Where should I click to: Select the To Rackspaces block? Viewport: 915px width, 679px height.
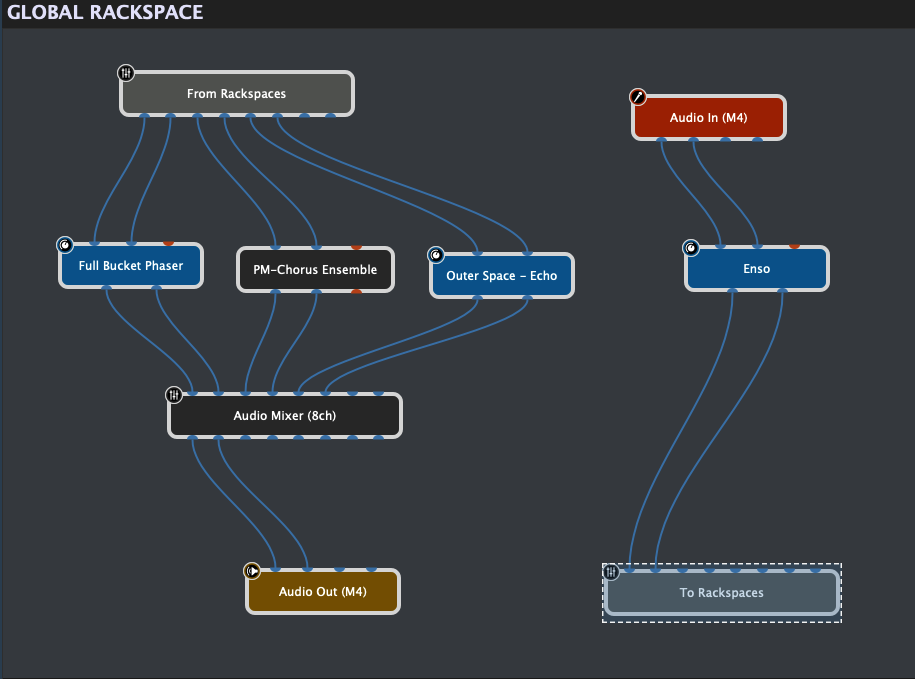click(721, 593)
